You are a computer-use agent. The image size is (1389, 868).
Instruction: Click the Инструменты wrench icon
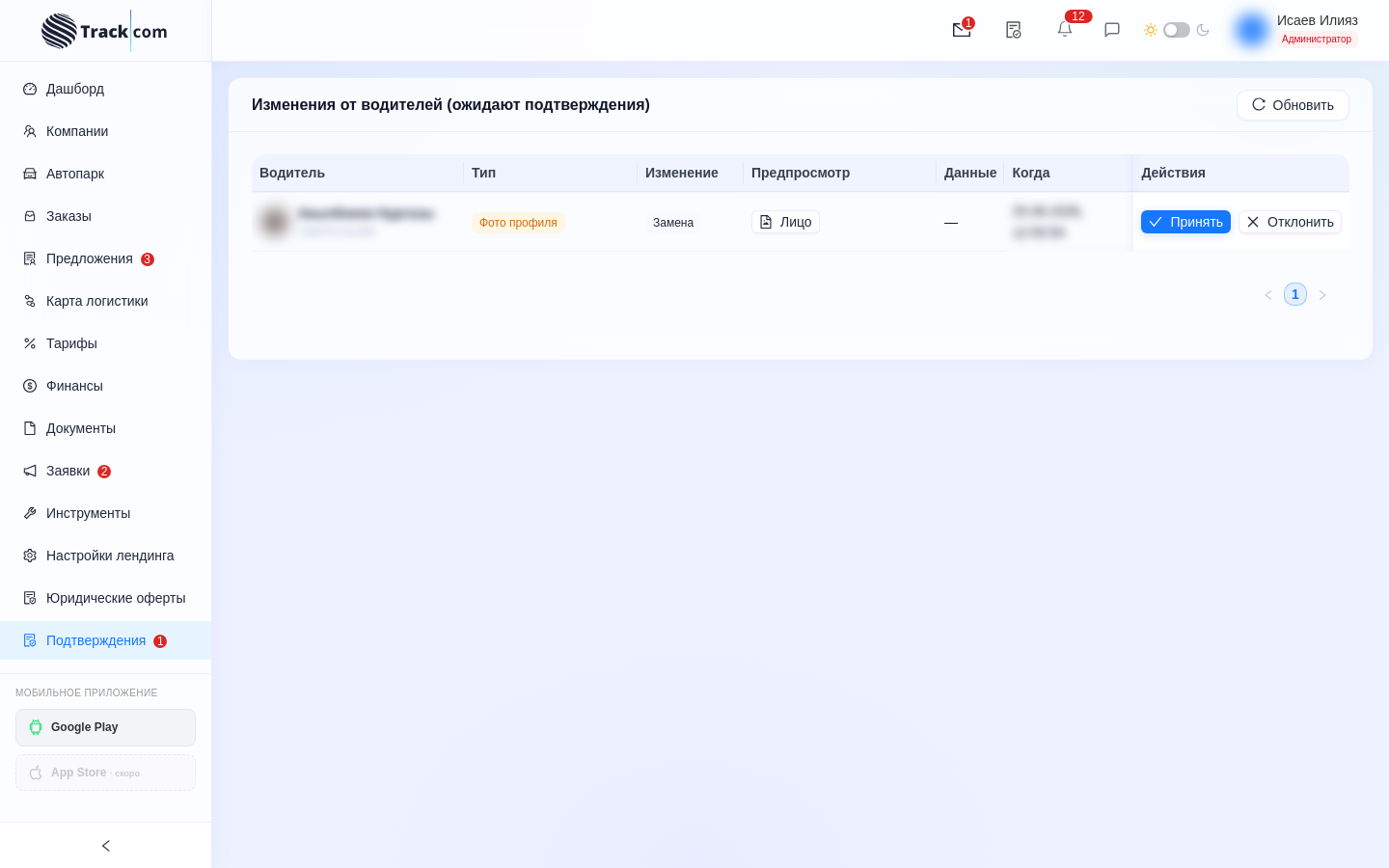pyautogui.click(x=30, y=513)
